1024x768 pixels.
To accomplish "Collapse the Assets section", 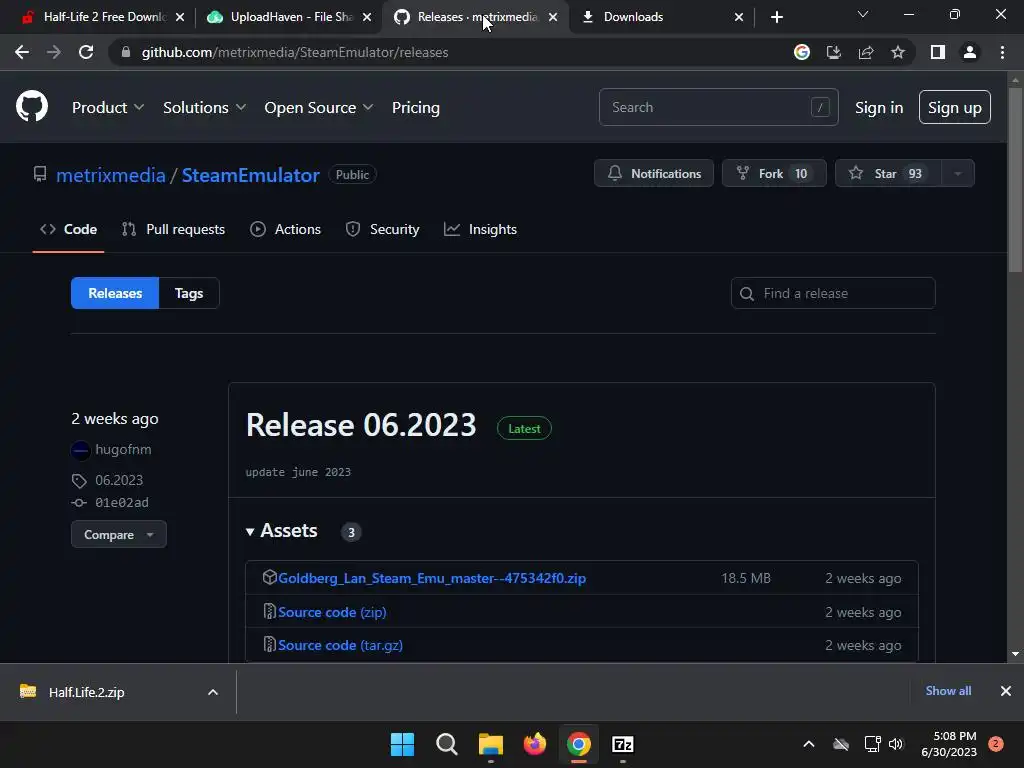I will coord(281,531).
